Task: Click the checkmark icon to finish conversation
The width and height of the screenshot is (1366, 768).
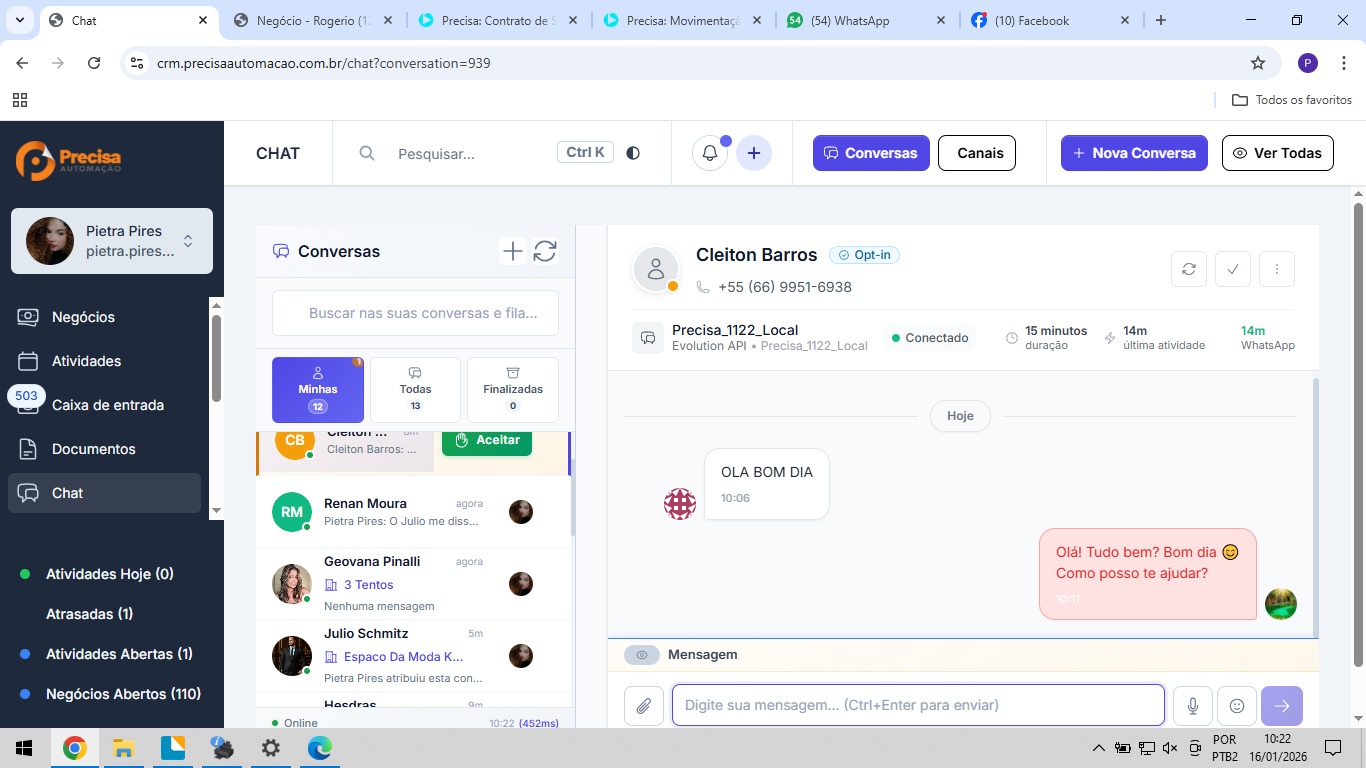Action: pos(1232,269)
